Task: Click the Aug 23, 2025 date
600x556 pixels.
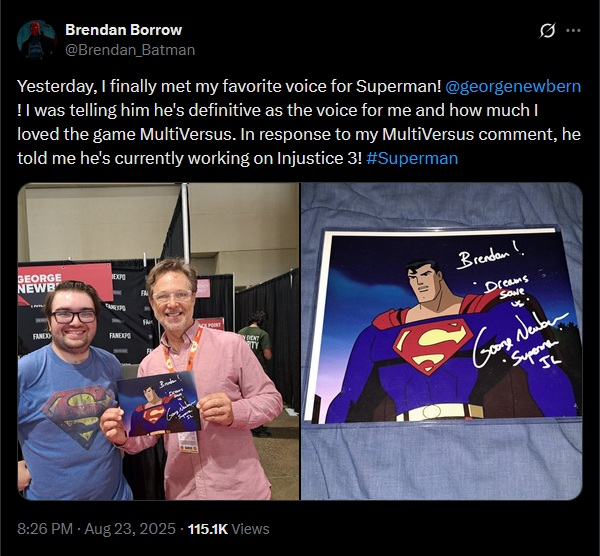Action: coord(130,529)
